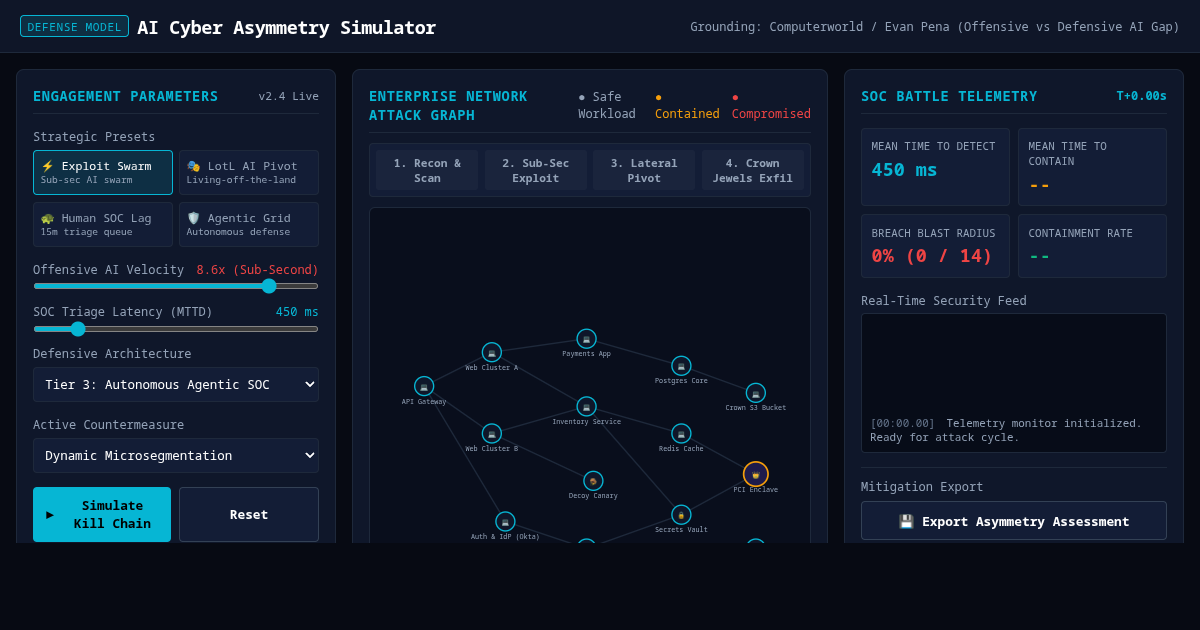
Task: Select the 1. Recon & Scan stage
Action: (427, 170)
